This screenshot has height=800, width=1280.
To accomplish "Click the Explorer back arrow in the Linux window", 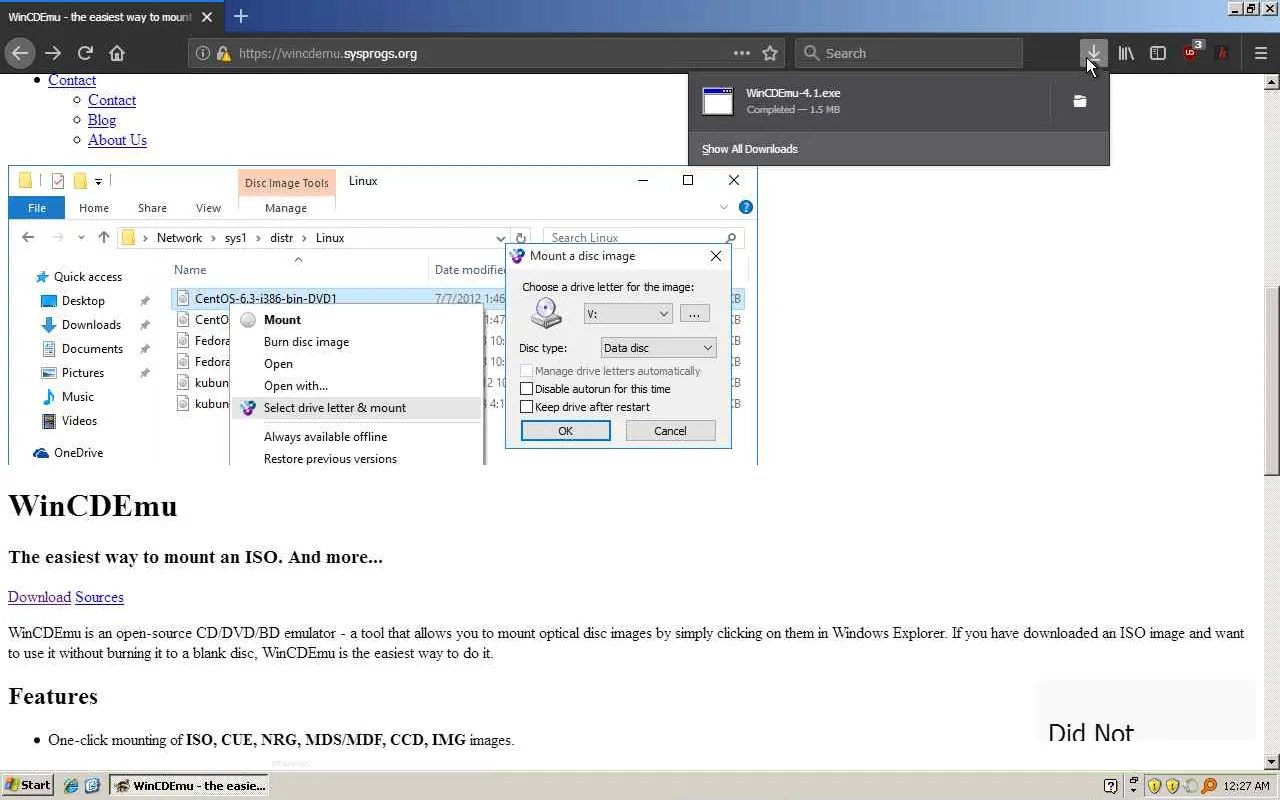I will click(28, 238).
